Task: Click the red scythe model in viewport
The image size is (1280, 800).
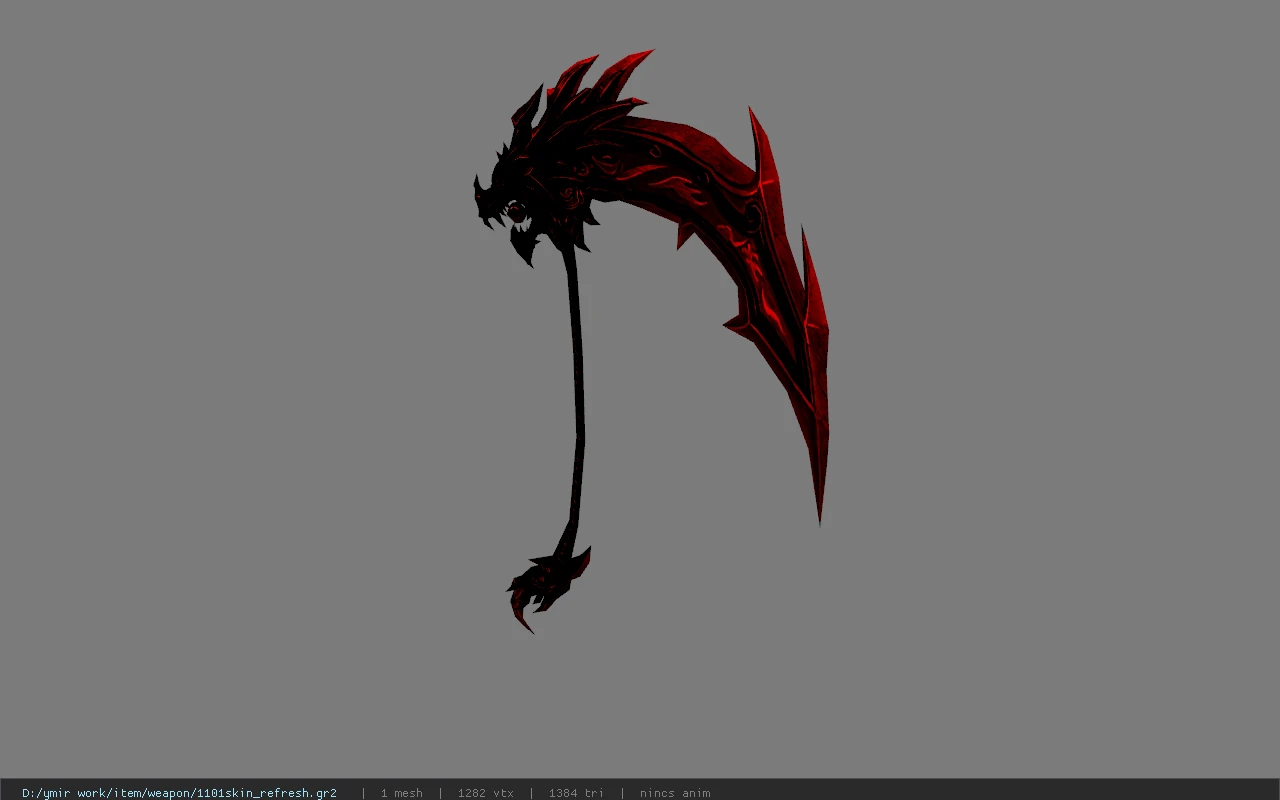Action: point(651,340)
